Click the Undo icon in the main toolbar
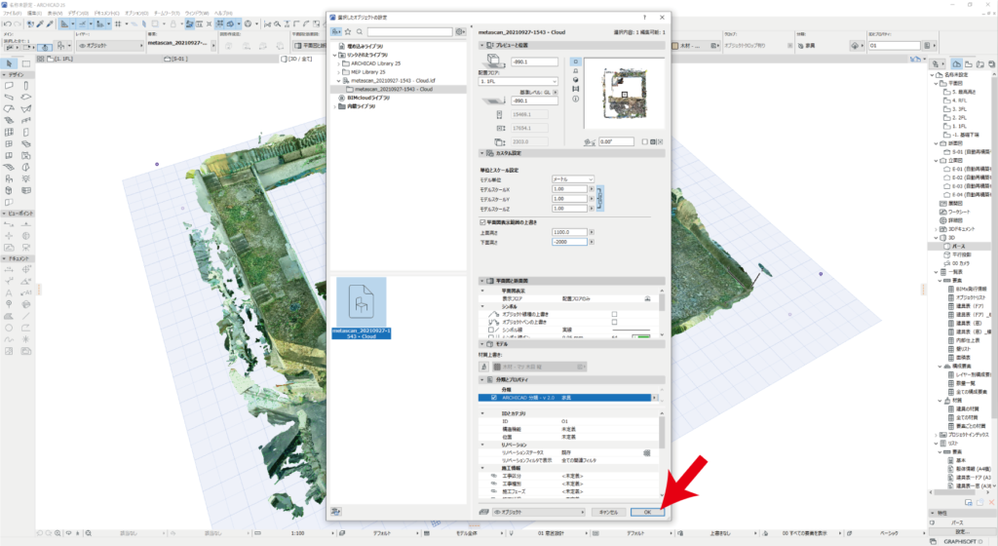This screenshot has height=546, width=998. coord(7,24)
